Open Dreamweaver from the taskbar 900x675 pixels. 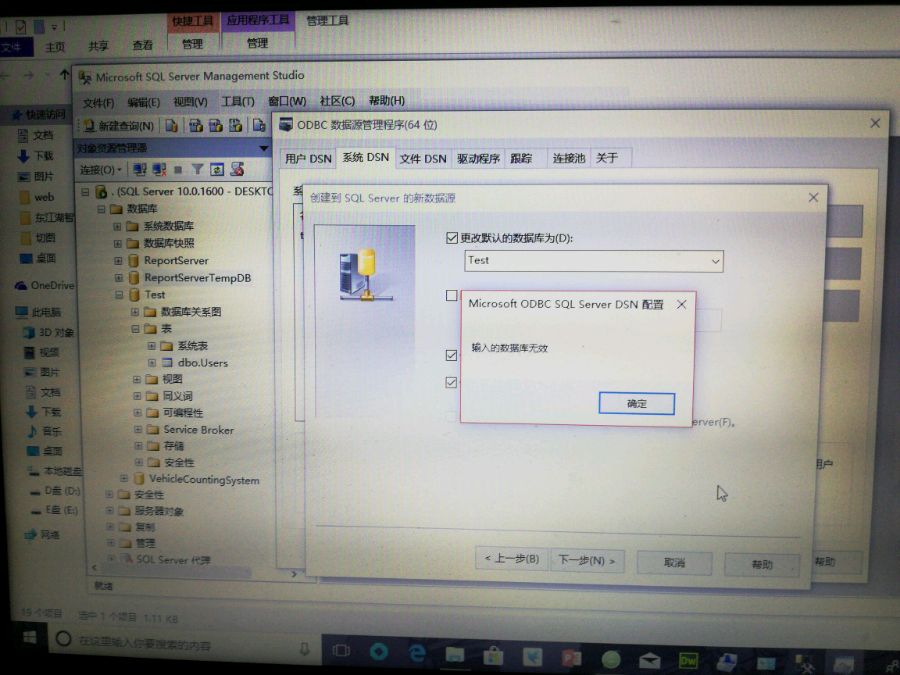pos(688,661)
